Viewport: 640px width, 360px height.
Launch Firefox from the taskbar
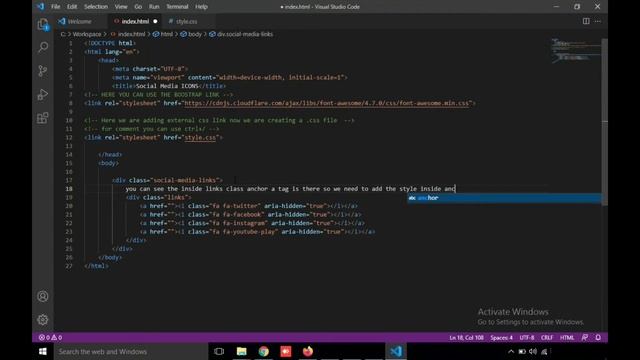point(308,351)
